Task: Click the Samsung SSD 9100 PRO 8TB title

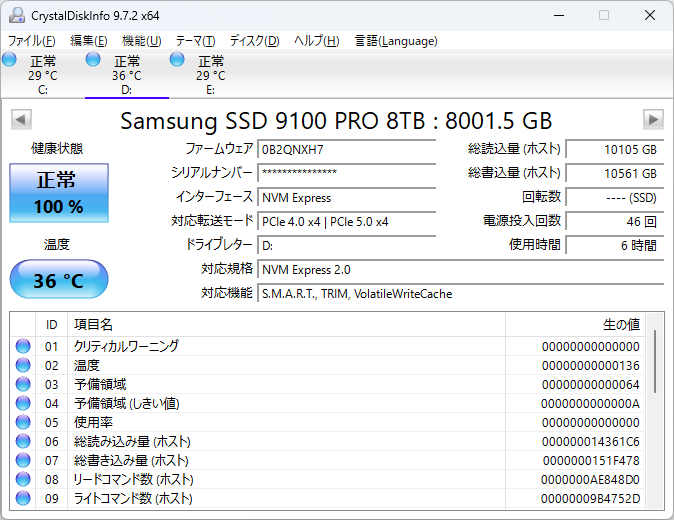Action: (336, 120)
